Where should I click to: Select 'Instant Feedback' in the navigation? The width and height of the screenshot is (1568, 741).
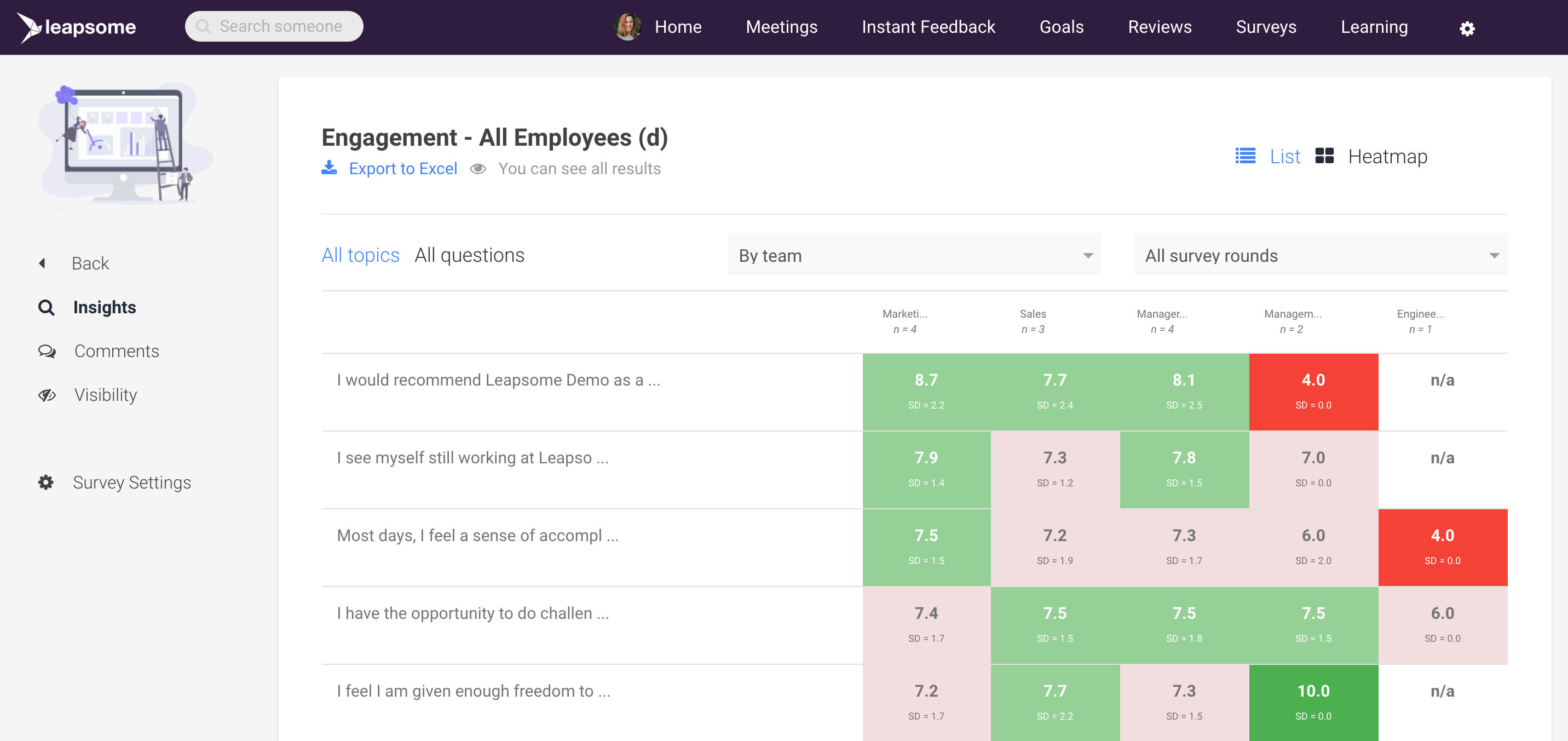pos(927,27)
